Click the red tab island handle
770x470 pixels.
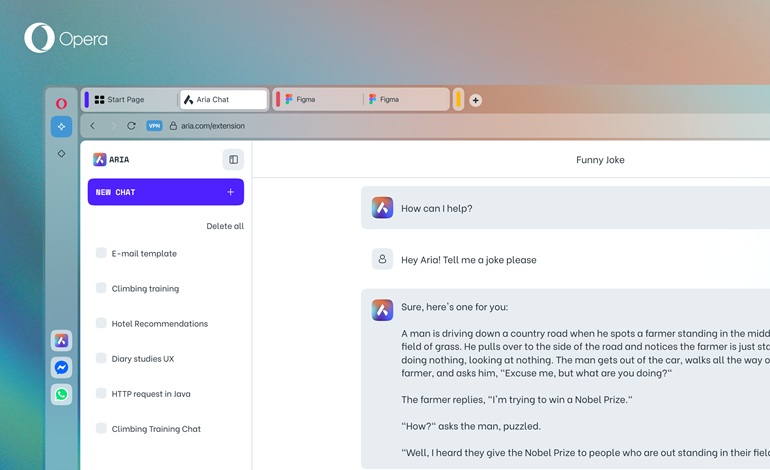pos(278,99)
